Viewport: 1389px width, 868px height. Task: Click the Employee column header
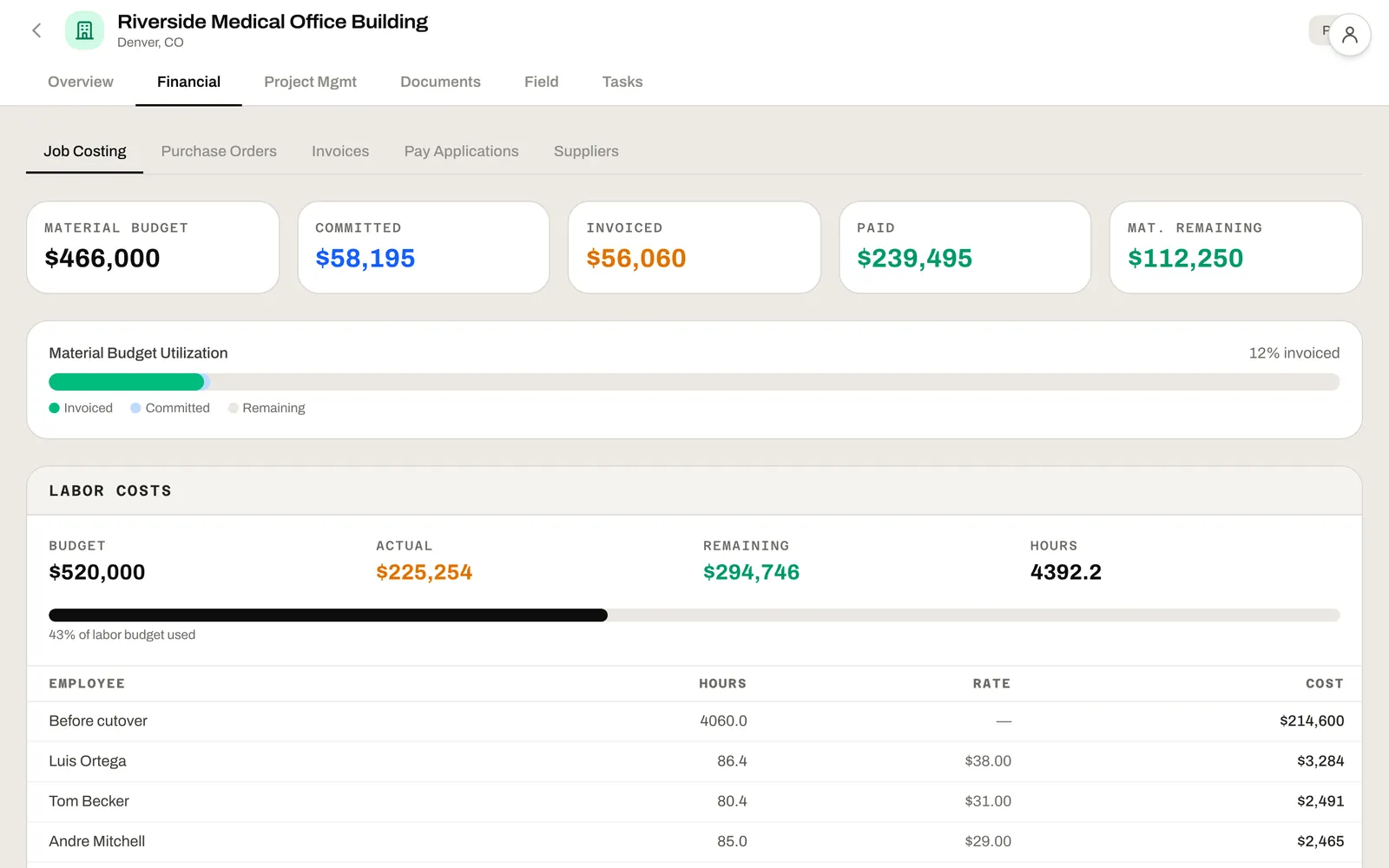click(x=87, y=684)
